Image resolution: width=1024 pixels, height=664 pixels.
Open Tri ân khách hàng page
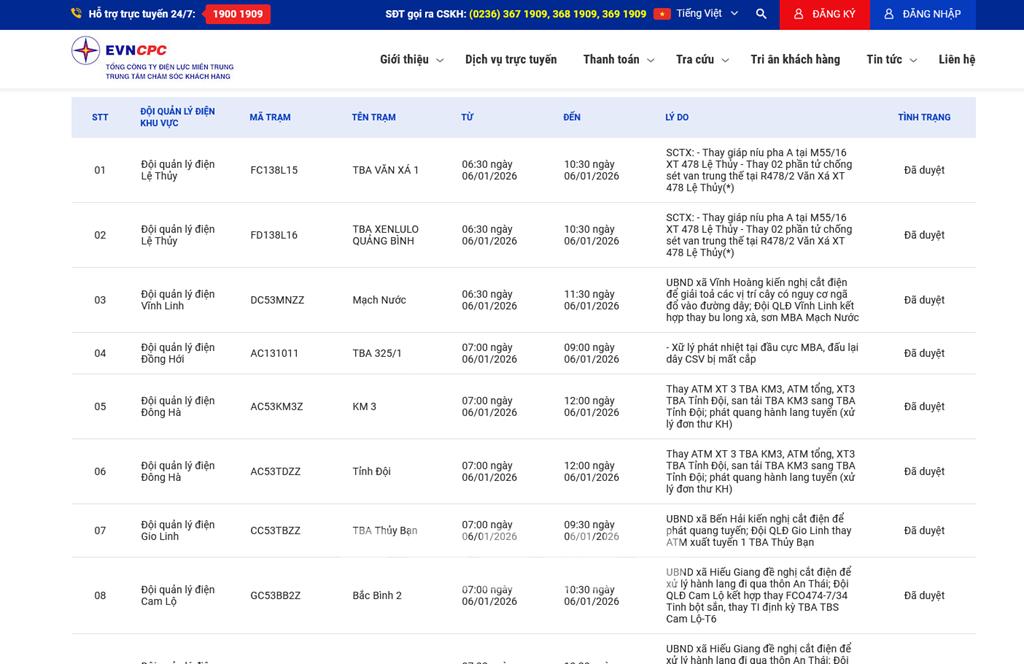pyautogui.click(x=795, y=60)
